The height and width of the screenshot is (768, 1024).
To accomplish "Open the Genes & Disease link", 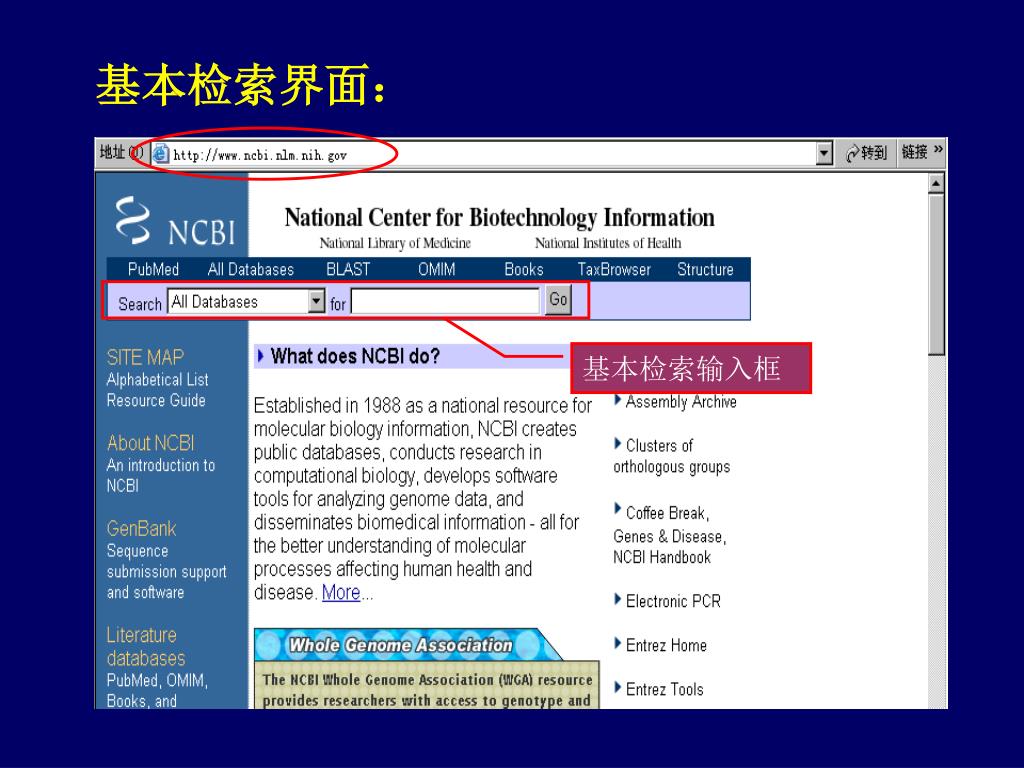I will tap(669, 536).
